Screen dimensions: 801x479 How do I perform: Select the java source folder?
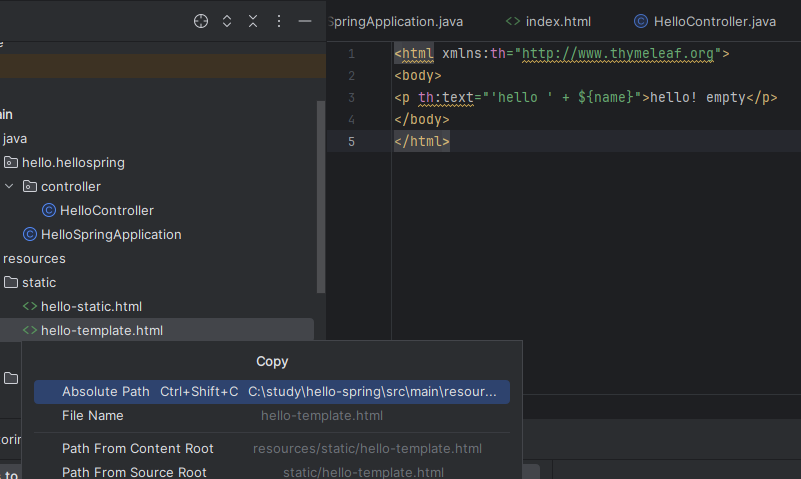click(15, 138)
